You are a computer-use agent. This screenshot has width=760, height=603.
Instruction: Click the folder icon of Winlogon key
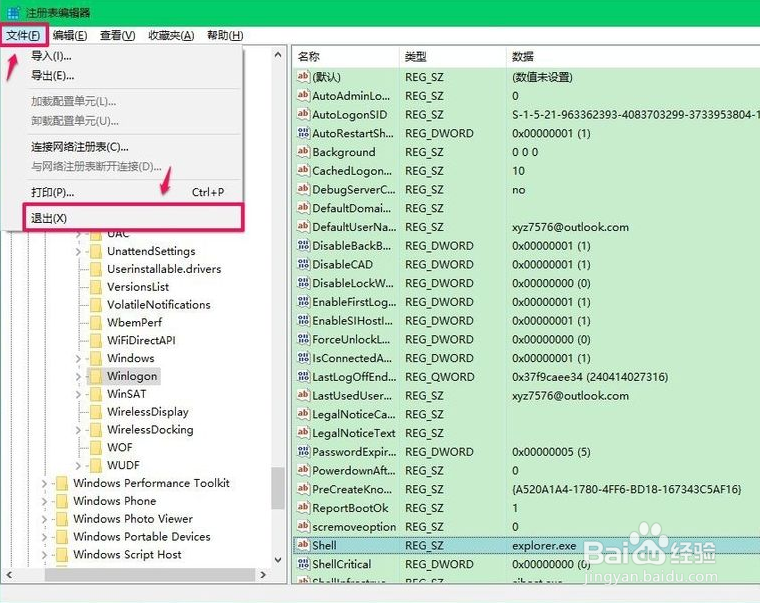point(96,376)
